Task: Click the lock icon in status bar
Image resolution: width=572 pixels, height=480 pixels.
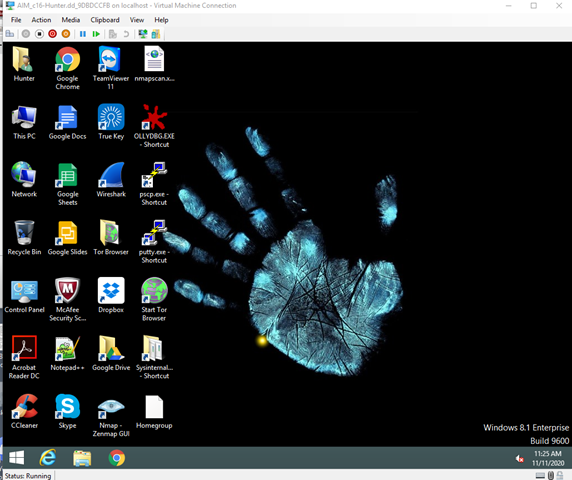Action: tap(560, 476)
